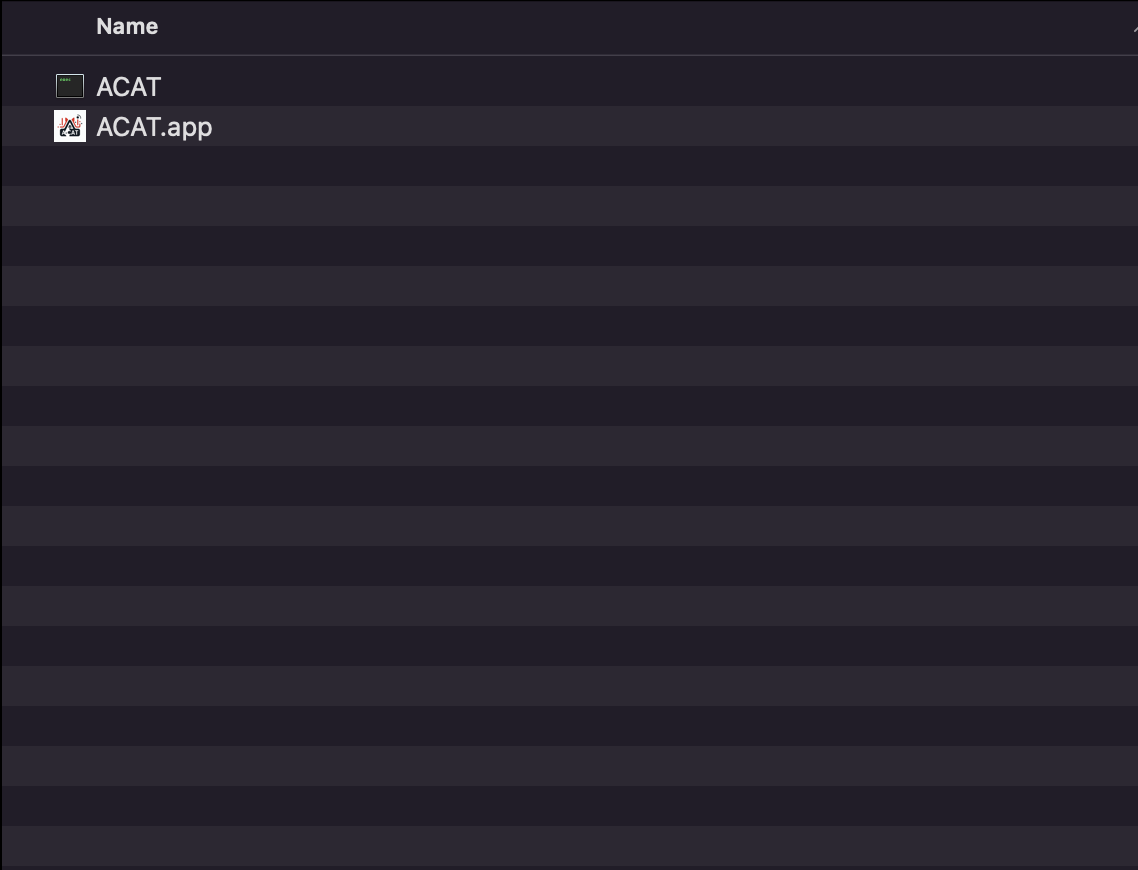Click blank space left of ACAT icon
This screenshot has height=870, width=1138.
coord(28,86)
